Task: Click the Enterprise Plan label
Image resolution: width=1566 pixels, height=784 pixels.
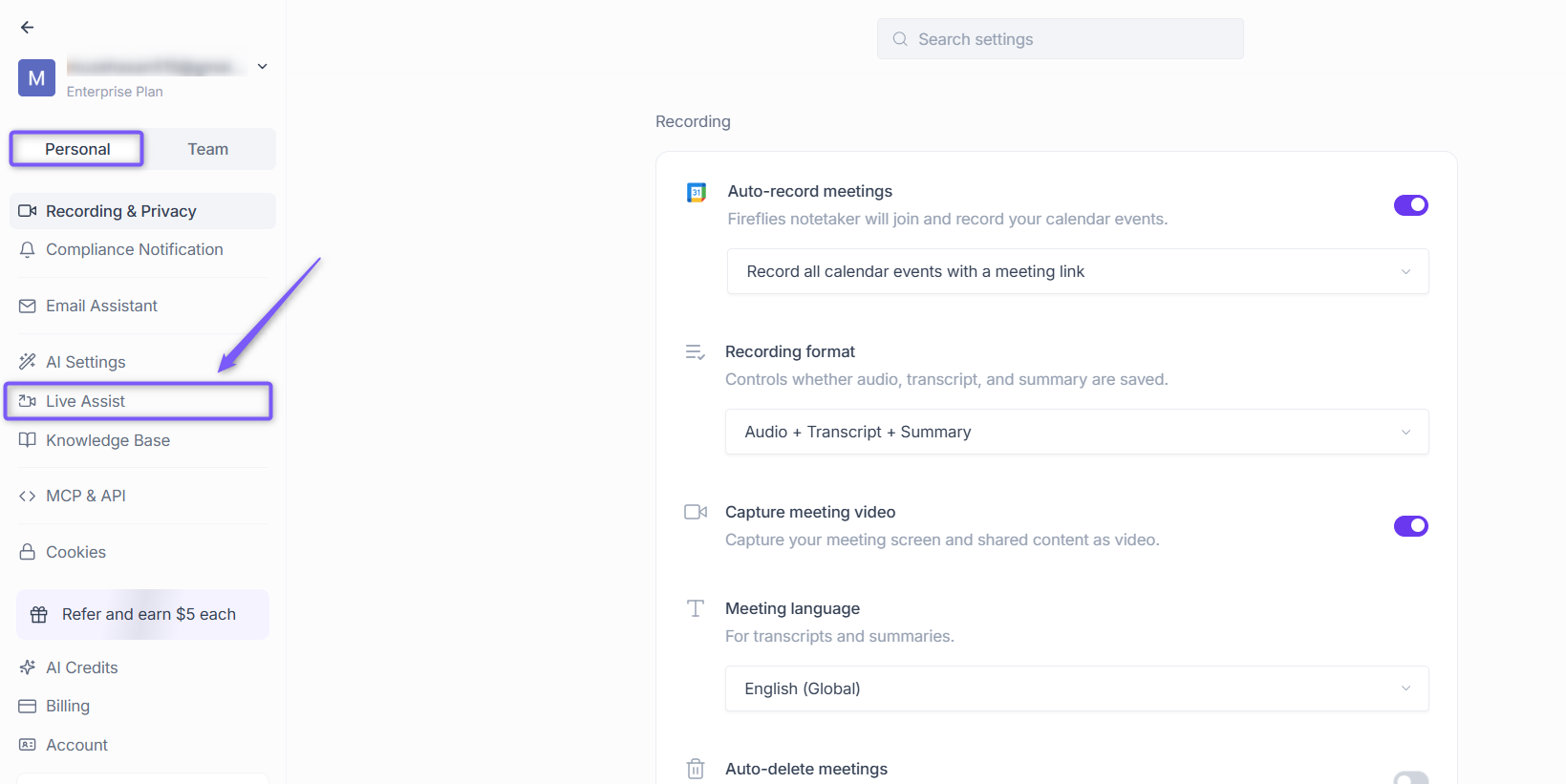Action: 115,92
